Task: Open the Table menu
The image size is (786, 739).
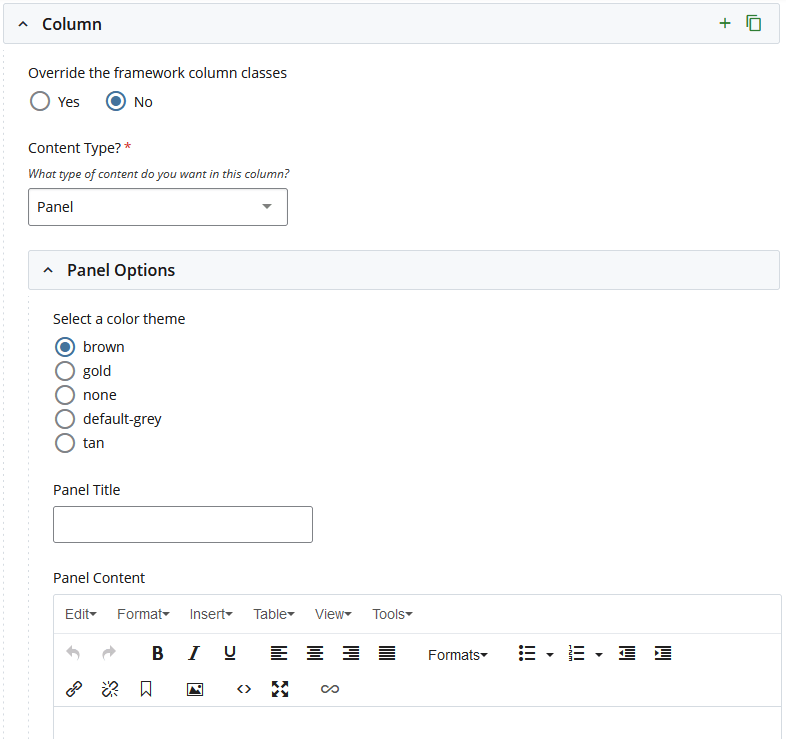Action: pyautogui.click(x=273, y=614)
